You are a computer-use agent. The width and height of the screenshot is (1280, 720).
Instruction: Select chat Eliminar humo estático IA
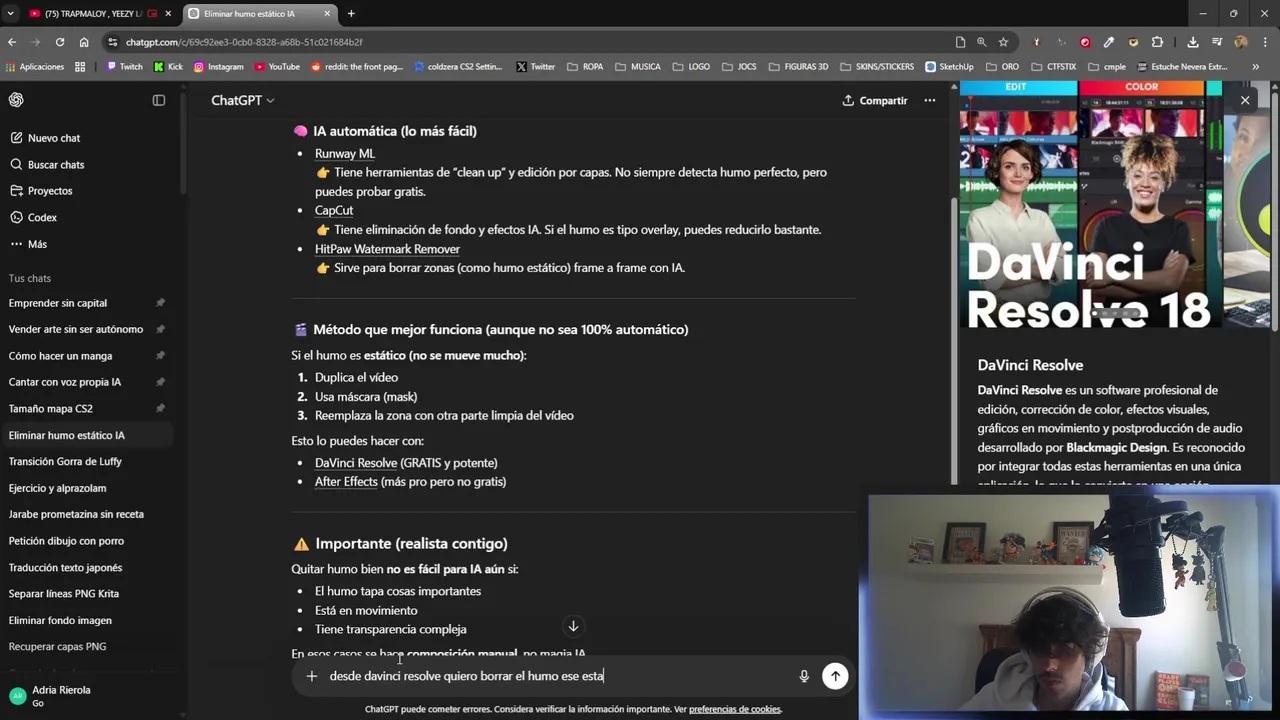(x=87, y=435)
